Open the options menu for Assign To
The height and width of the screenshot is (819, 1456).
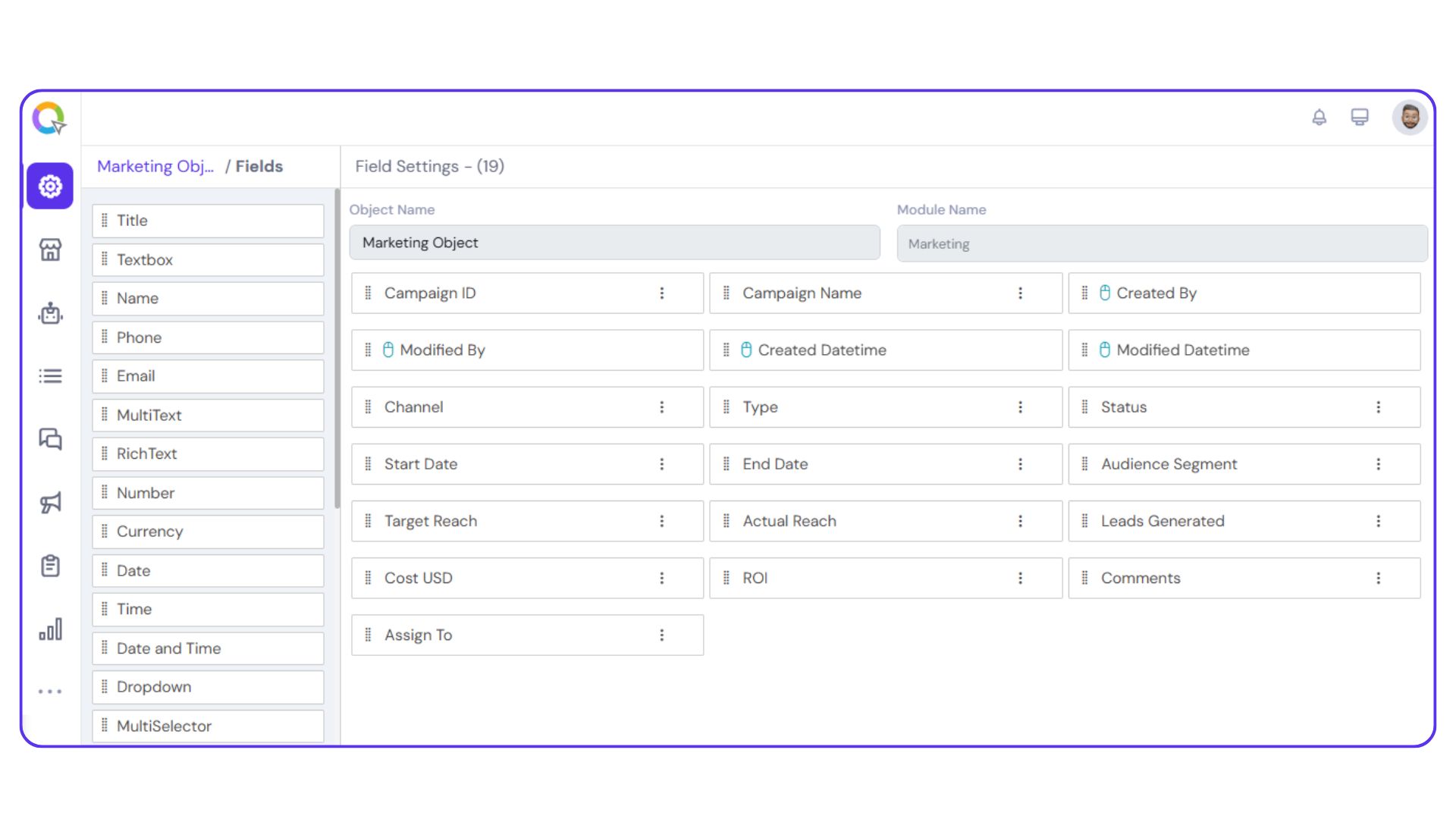[x=662, y=635]
